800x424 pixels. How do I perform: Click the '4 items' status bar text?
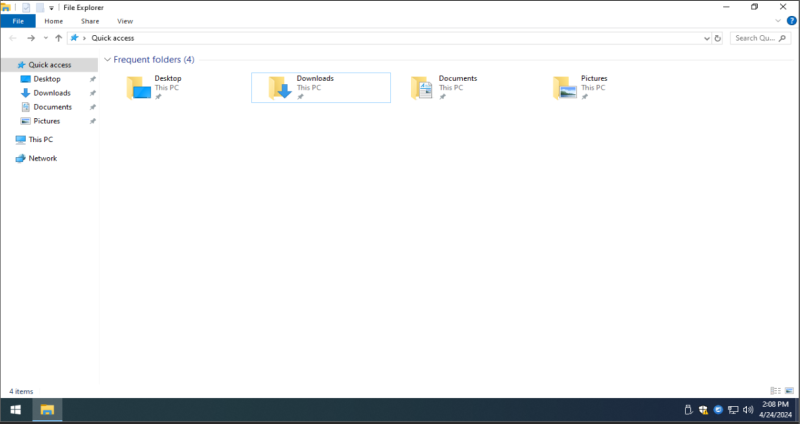point(21,391)
